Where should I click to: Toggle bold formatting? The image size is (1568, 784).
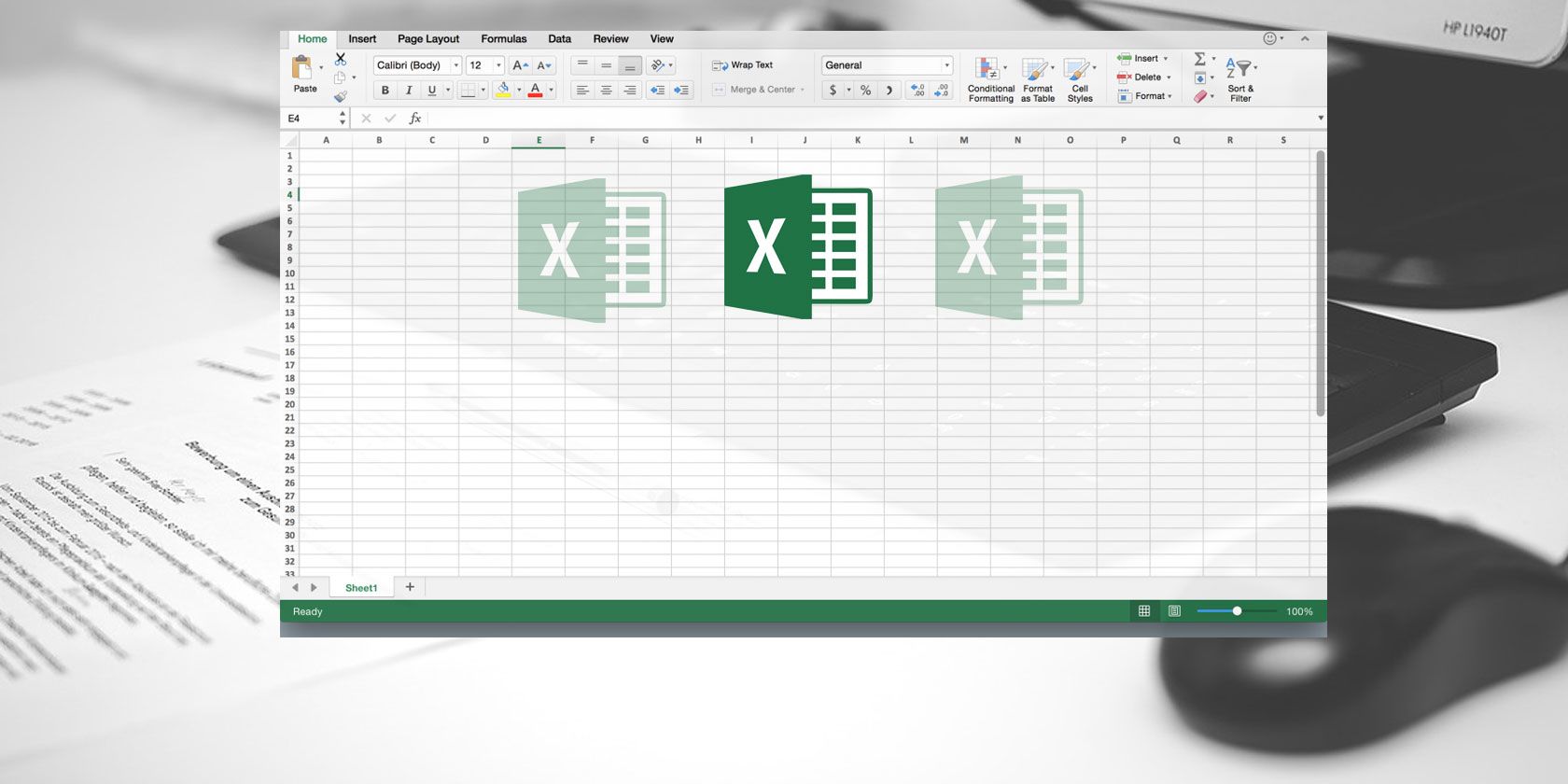(385, 91)
